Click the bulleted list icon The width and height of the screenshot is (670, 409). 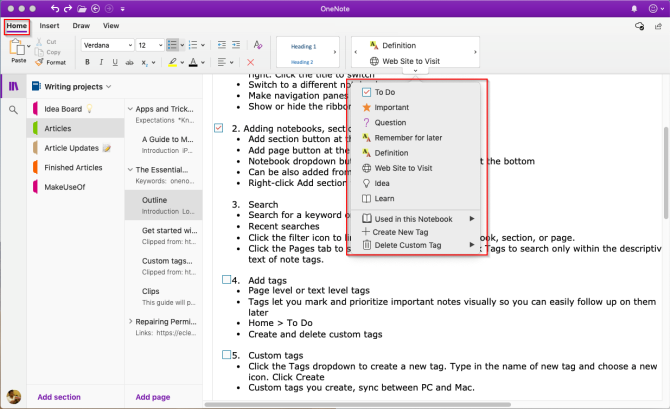[x=172, y=45]
